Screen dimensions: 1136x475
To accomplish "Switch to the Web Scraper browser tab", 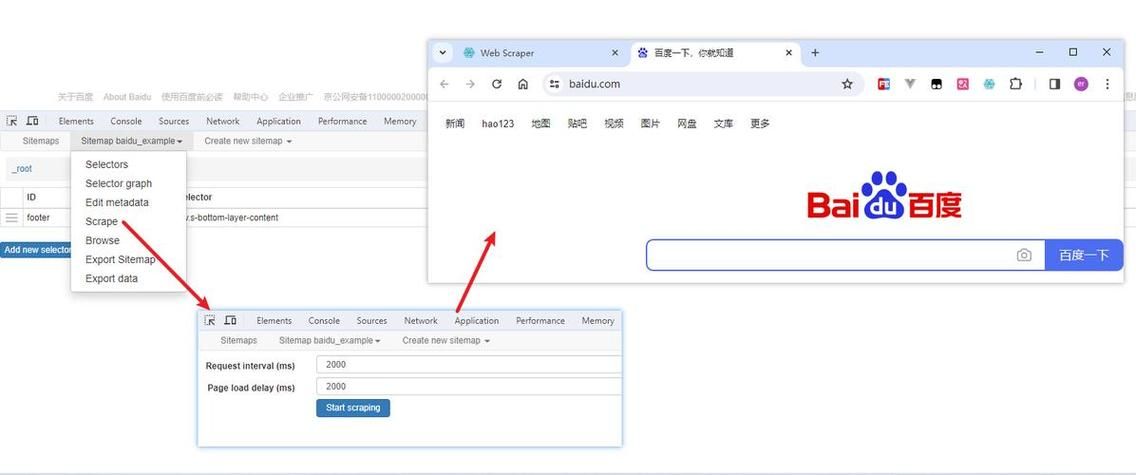I will coord(530,53).
